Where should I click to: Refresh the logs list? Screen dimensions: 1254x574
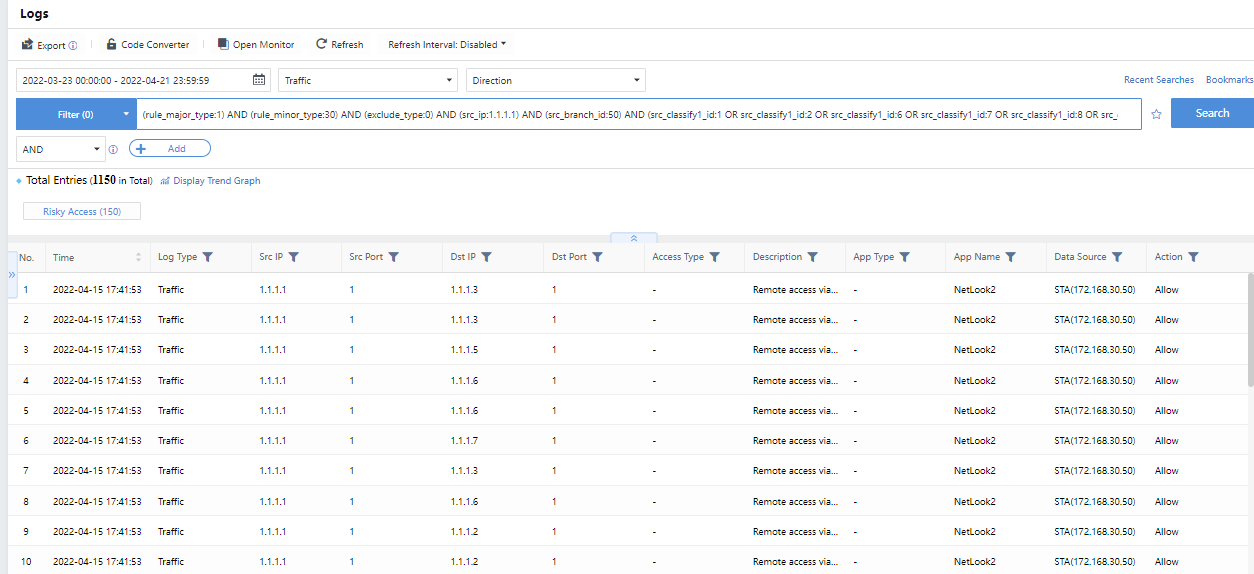[x=339, y=45]
